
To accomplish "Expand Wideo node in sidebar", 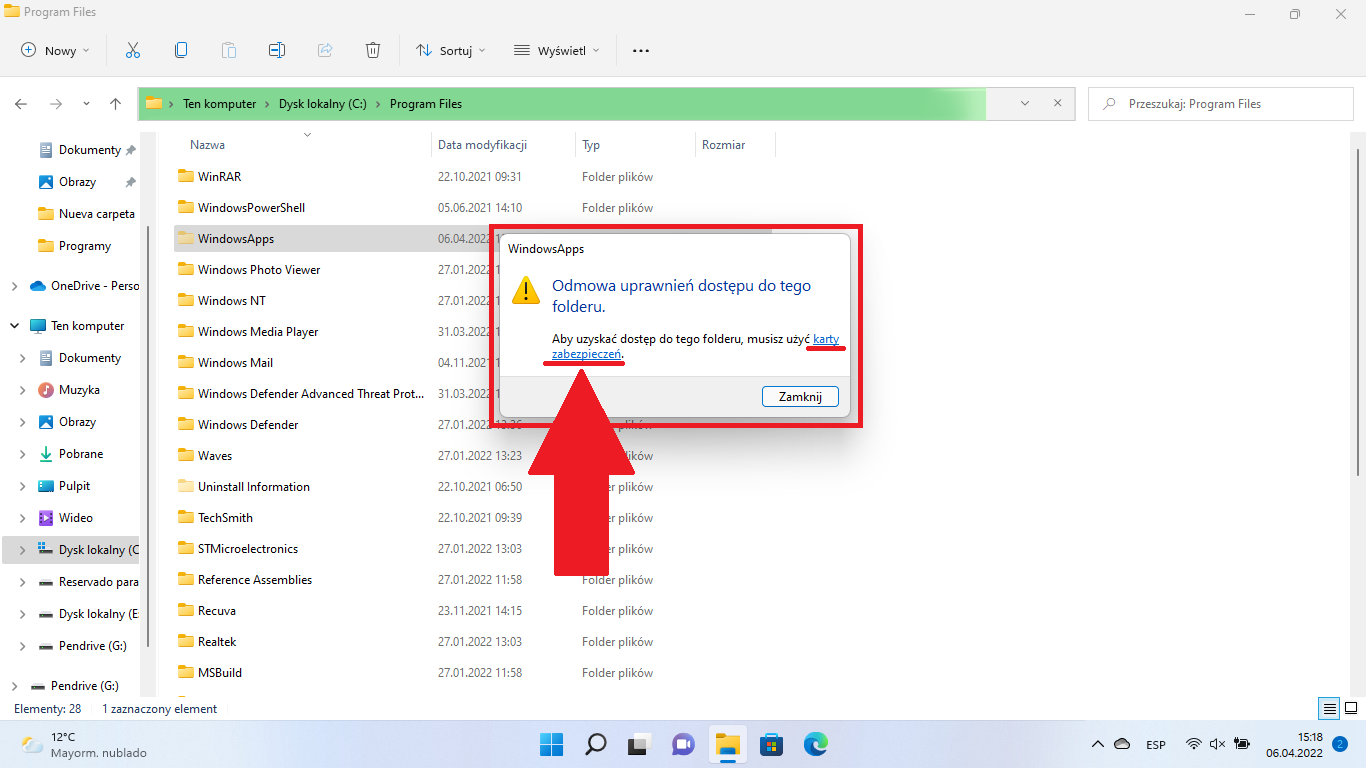I will point(22,518).
